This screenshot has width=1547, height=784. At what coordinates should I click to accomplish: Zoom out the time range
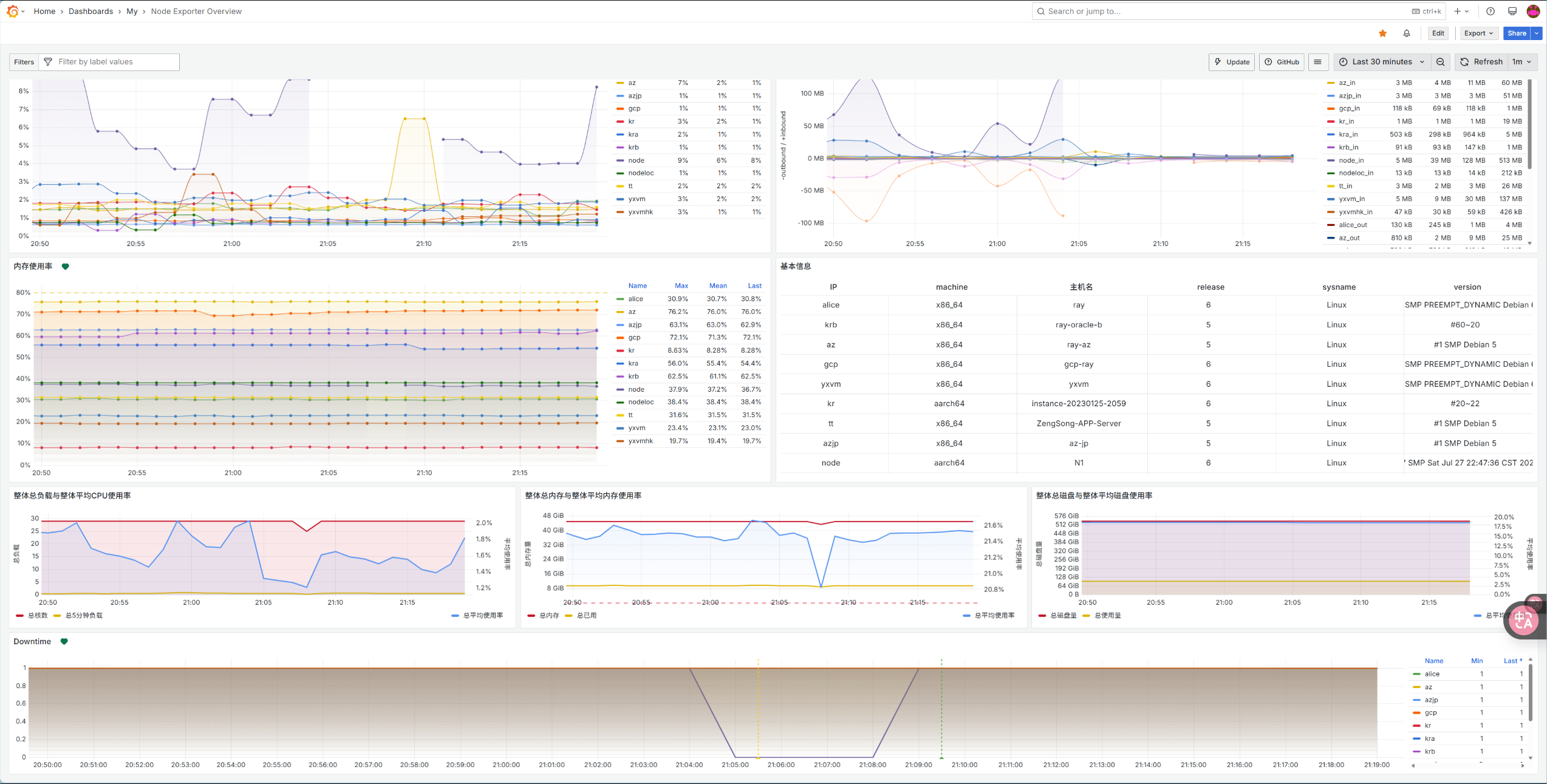pos(1440,62)
